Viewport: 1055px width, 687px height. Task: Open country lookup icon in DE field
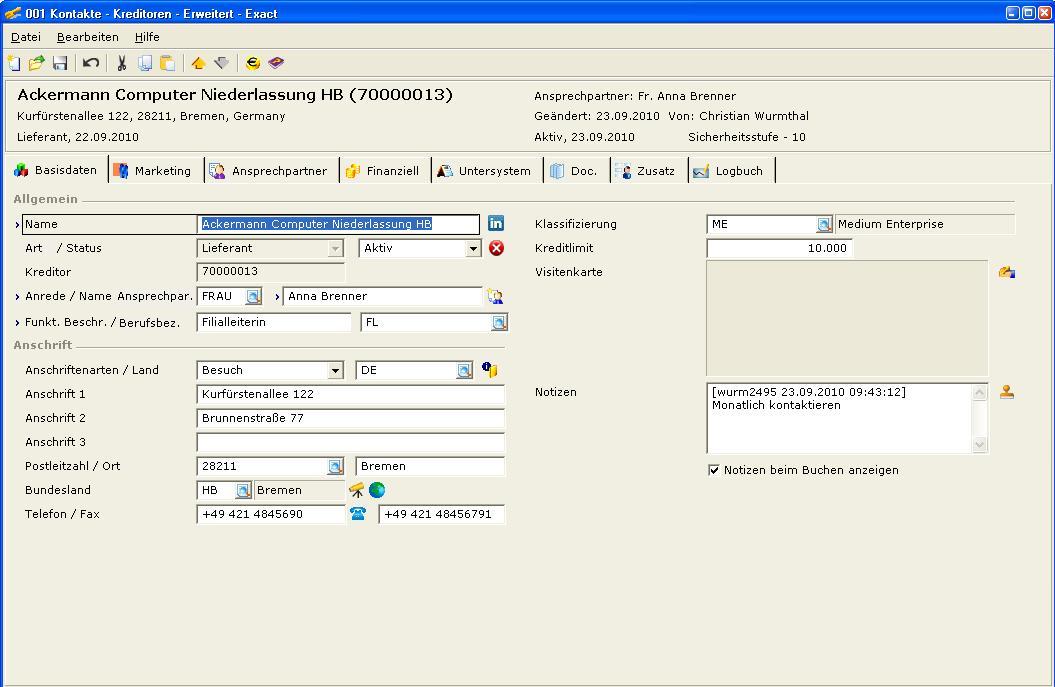464,371
